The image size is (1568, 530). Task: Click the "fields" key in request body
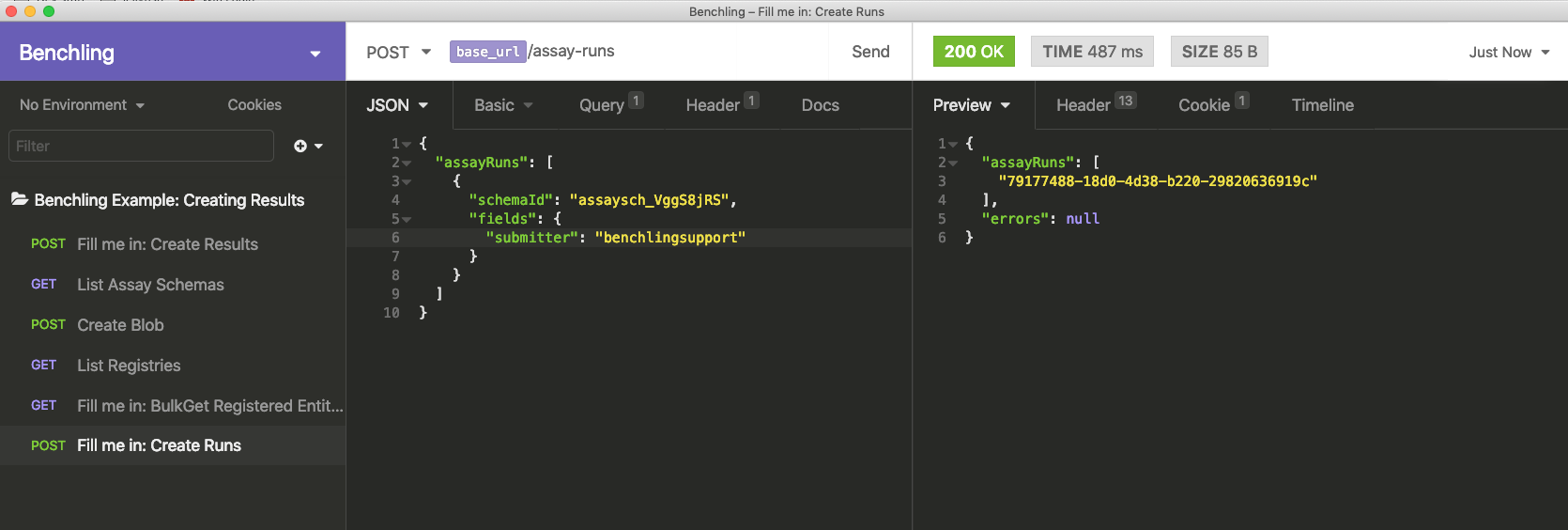point(502,219)
